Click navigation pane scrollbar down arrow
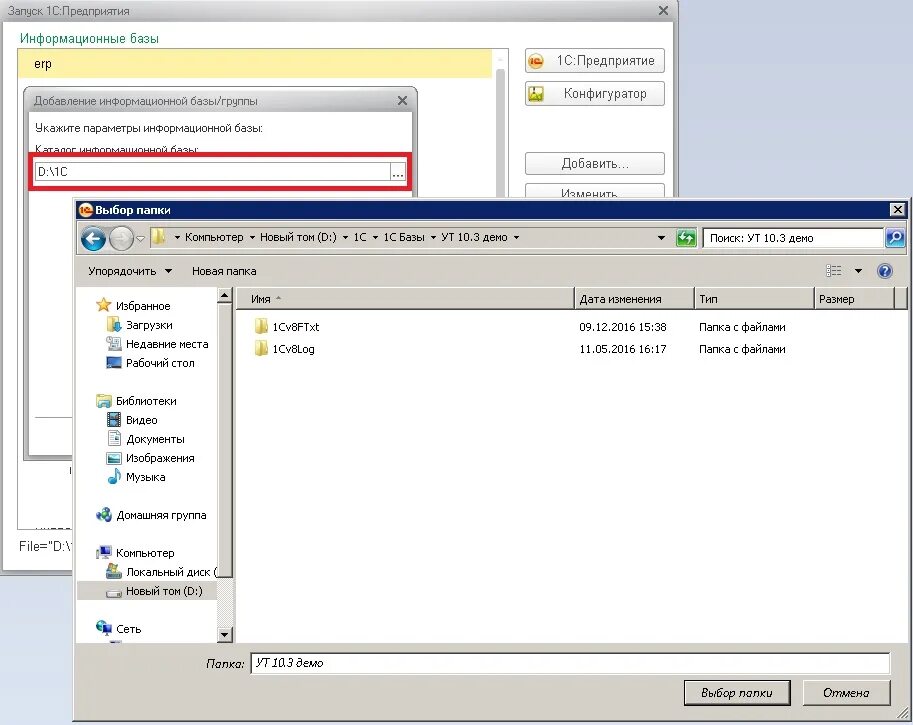Screen dimensions: 913x725 [225, 634]
